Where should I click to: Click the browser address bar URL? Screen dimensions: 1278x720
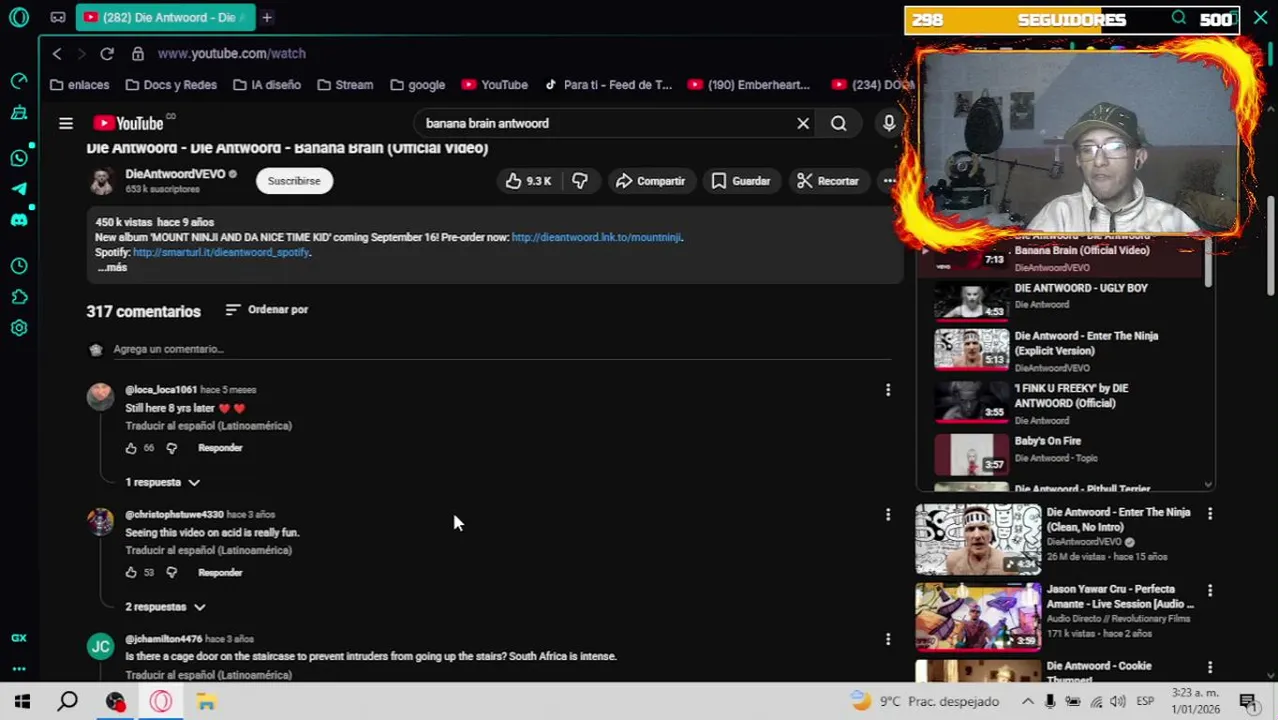(x=231, y=54)
